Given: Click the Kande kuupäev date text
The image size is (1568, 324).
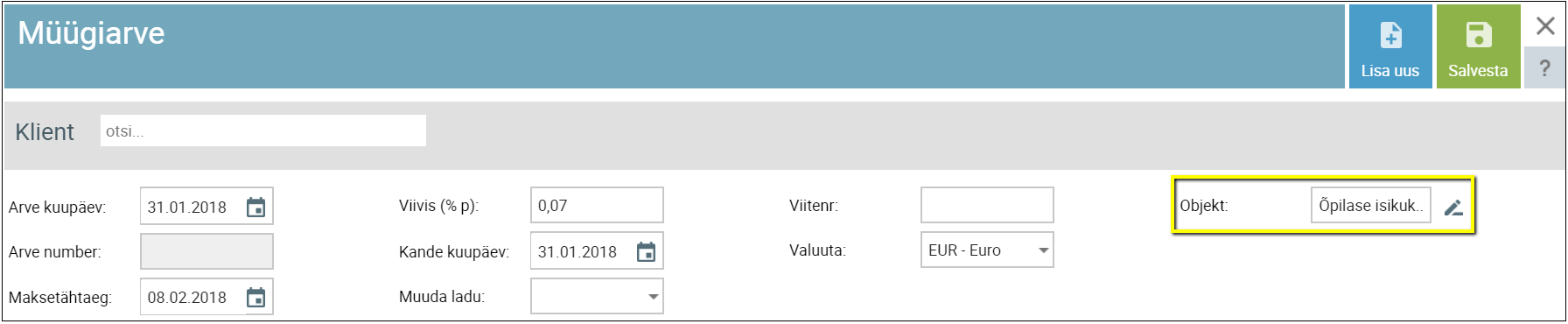Looking at the screenshot, I should (577, 252).
